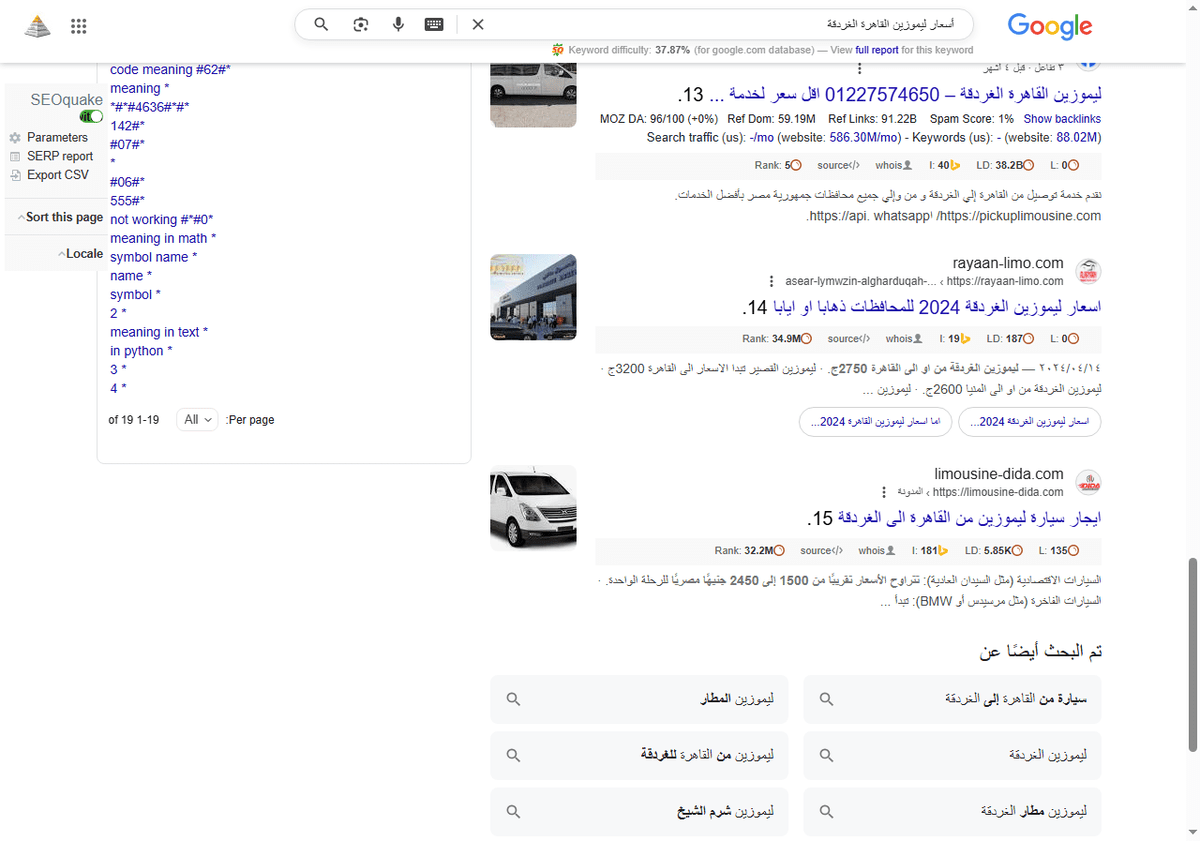Activate voice search microphone
The width and height of the screenshot is (1200, 841).
tap(398, 24)
